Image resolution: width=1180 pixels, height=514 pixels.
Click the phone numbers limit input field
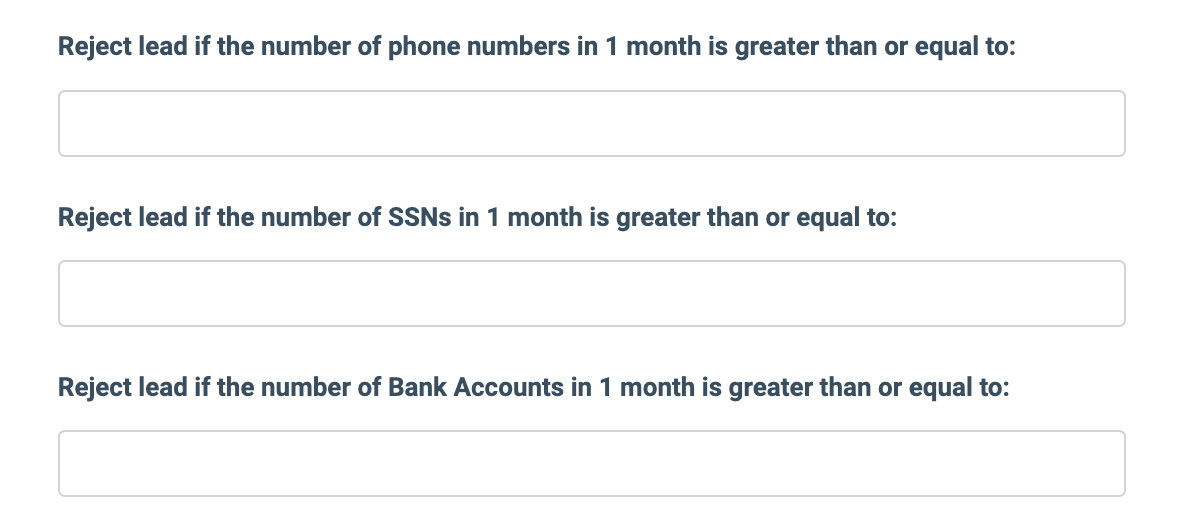(591, 124)
